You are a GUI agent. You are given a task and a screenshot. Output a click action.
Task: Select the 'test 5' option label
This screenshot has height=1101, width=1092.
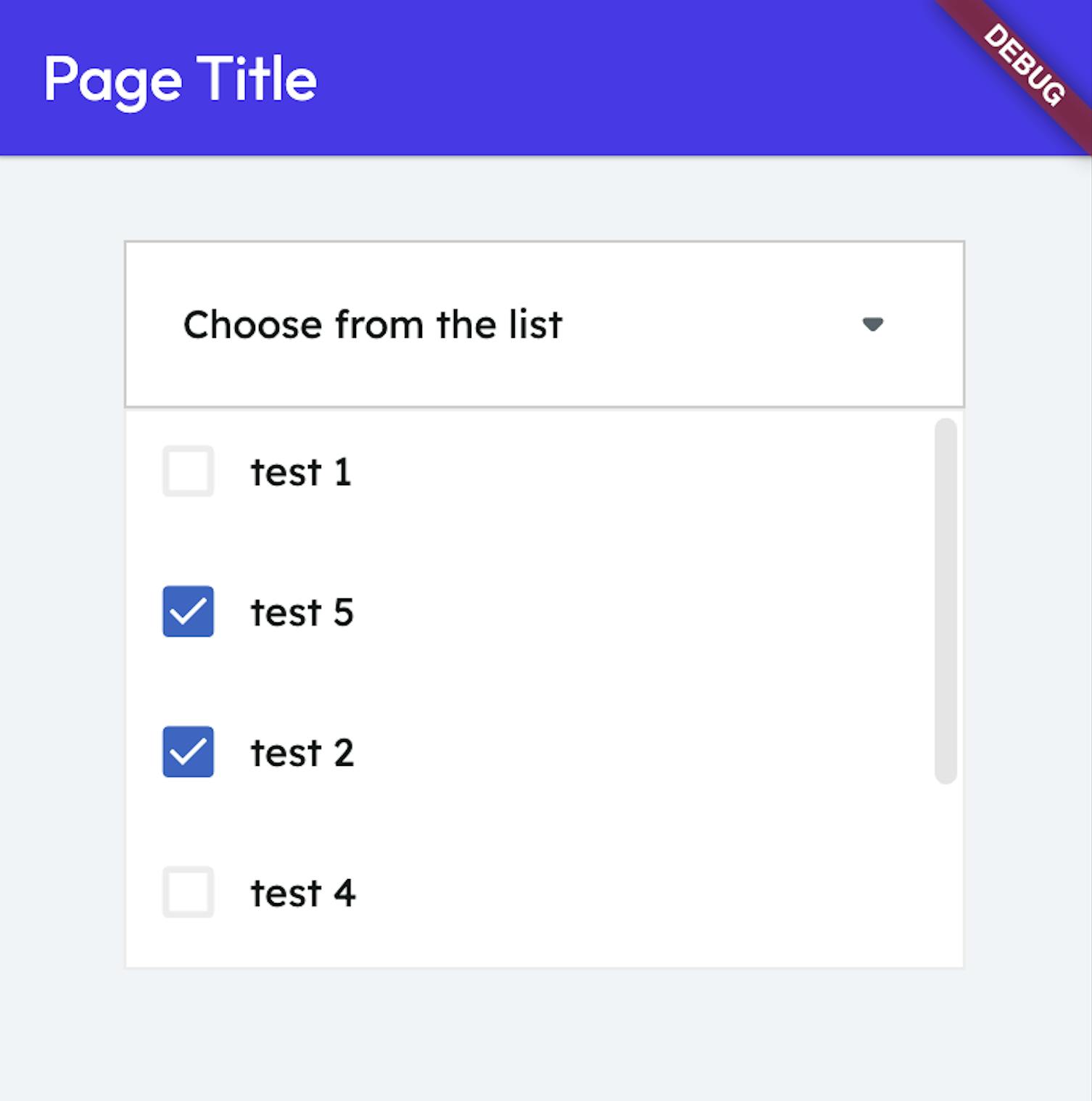[x=302, y=612]
